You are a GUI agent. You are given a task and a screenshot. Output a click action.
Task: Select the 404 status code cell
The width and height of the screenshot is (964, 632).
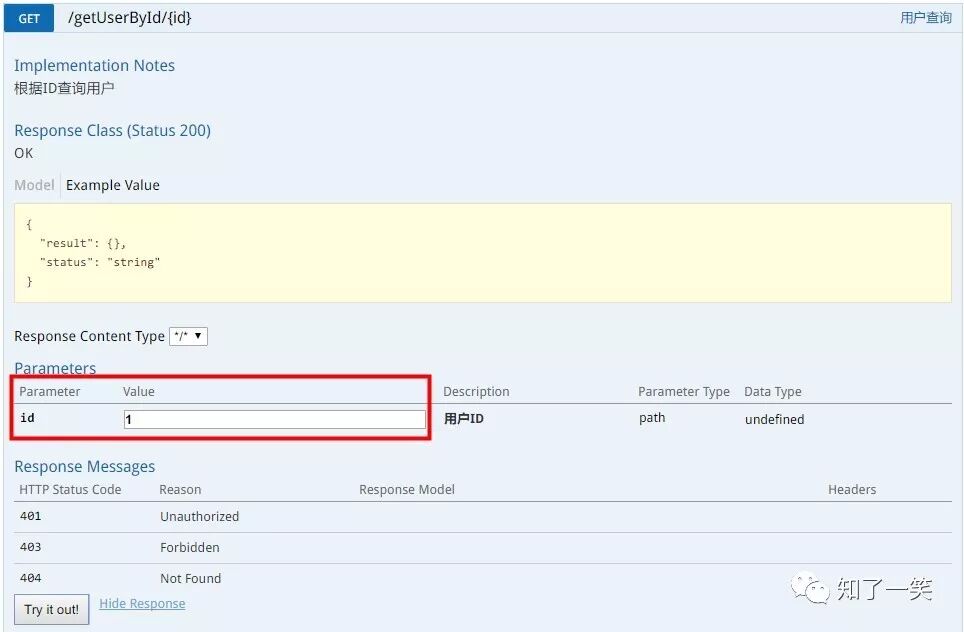click(x=30, y=578)
